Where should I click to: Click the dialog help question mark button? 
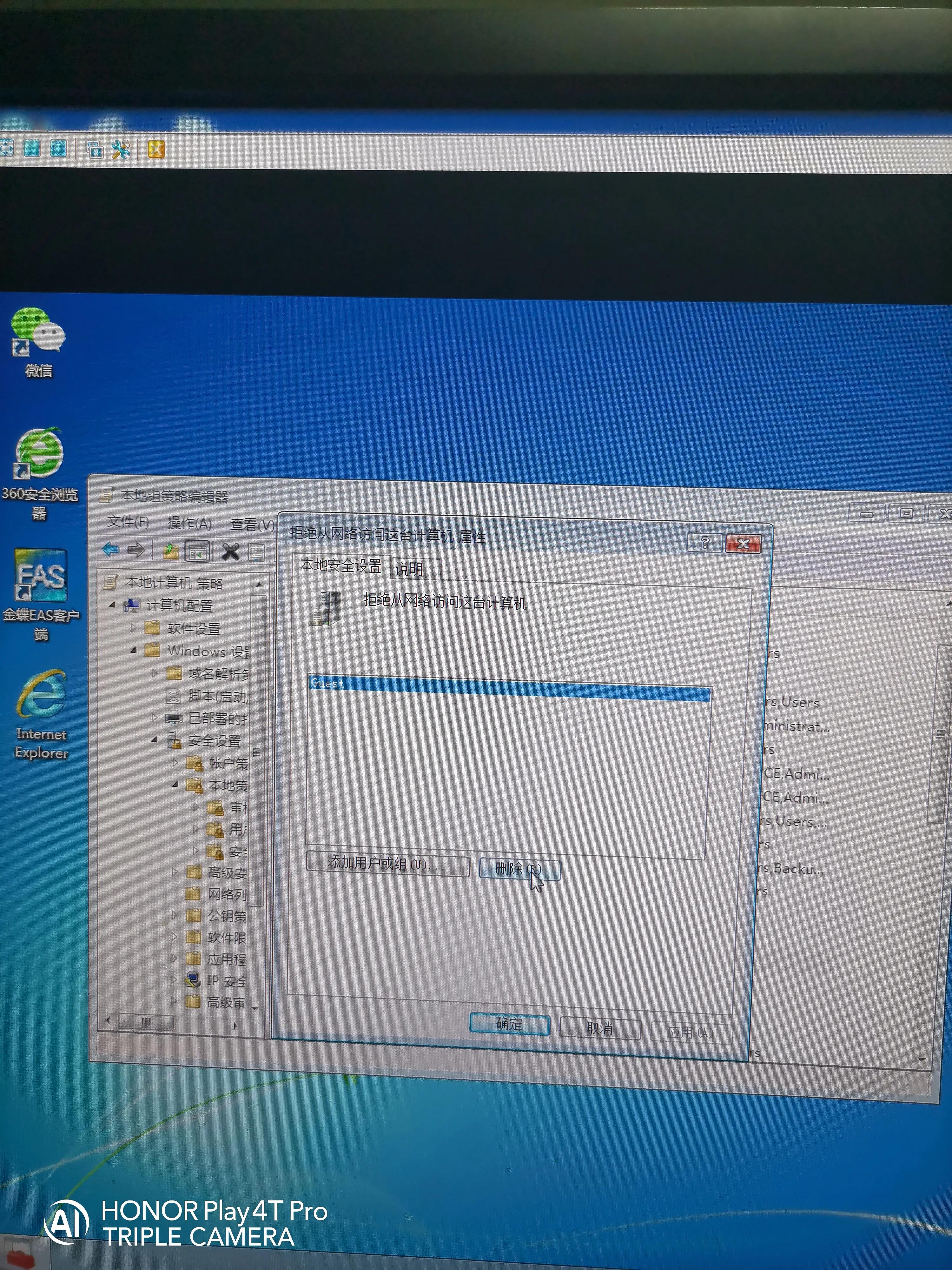tap(705, 543)
